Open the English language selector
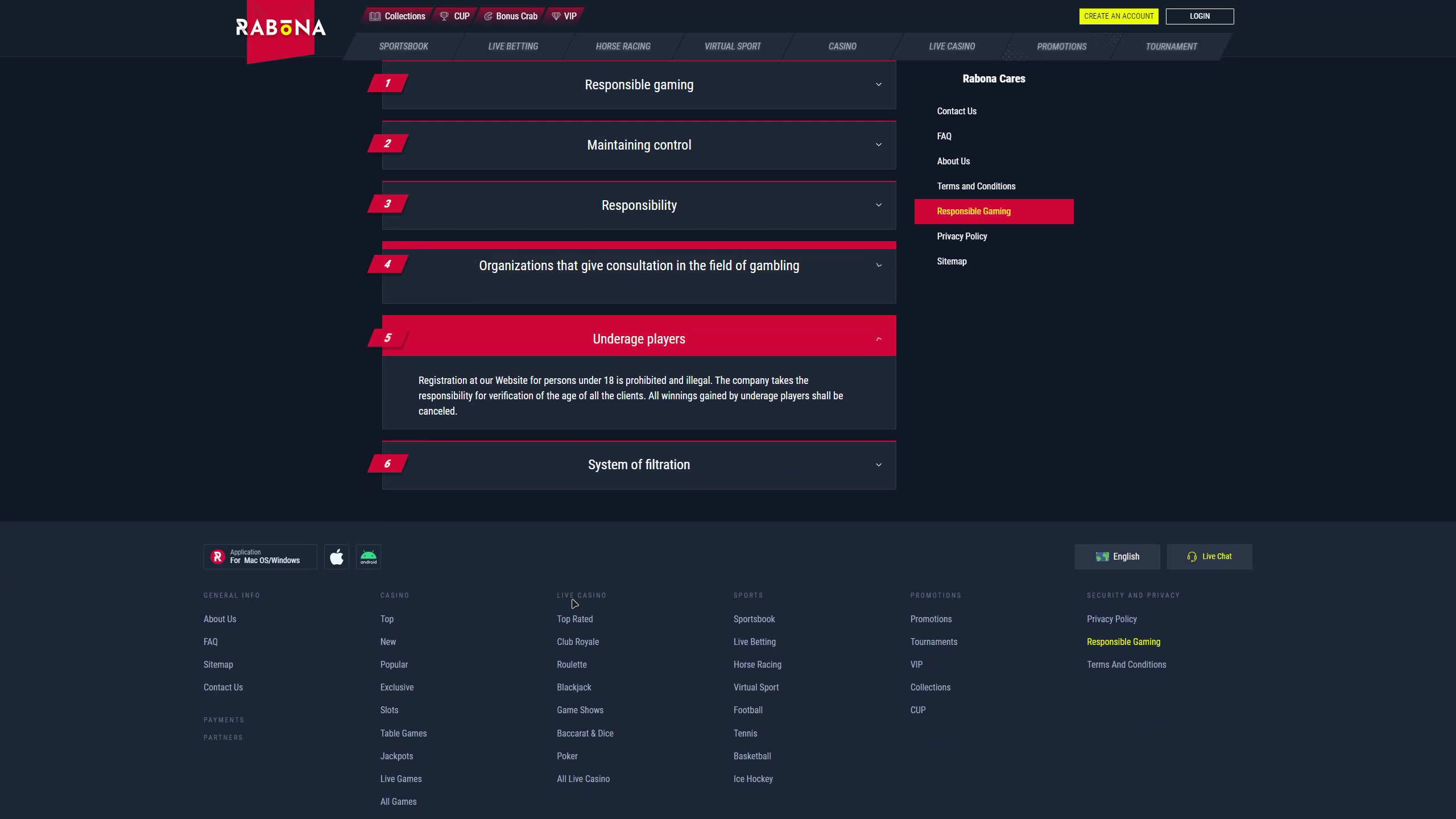 click(x=1117, y=557)
